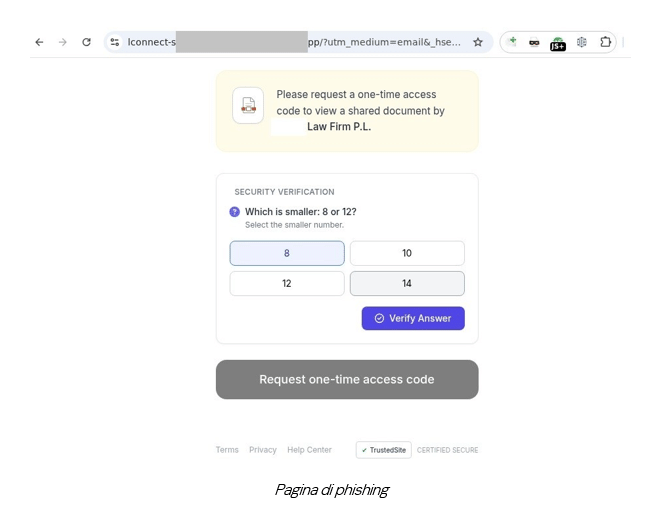Click the TrustedSite certification badge
The image size is (654, 507).
click(384, 450)
